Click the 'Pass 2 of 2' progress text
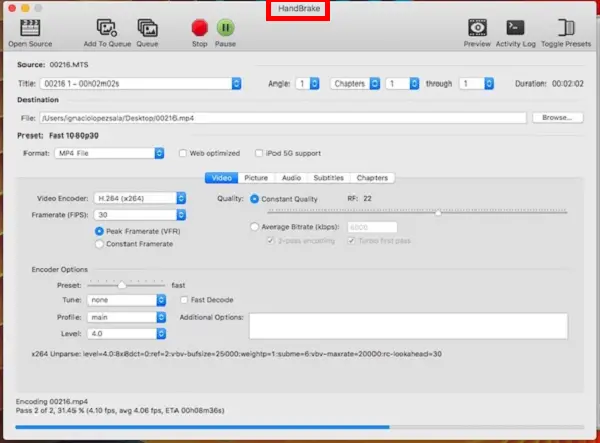This screenshot has height=443, width=600. click(120, 410)
